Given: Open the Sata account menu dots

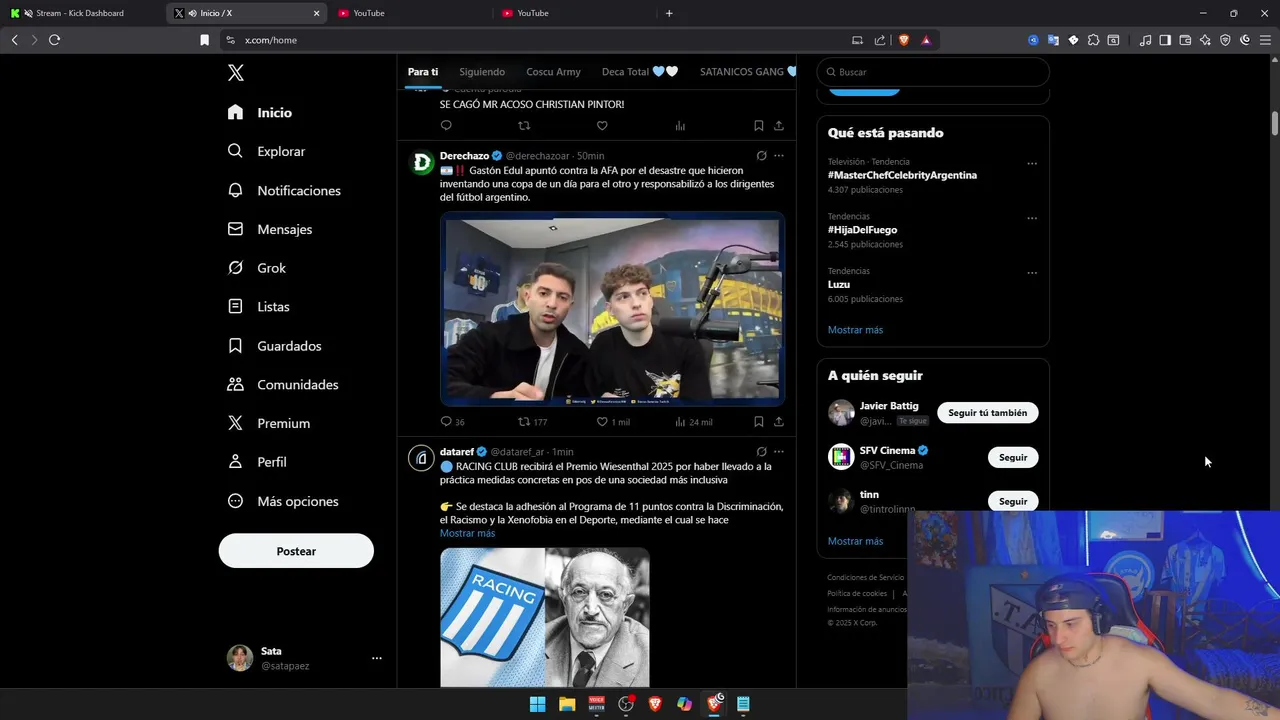Looking at the screenshot, I should (x=377, y=658).
